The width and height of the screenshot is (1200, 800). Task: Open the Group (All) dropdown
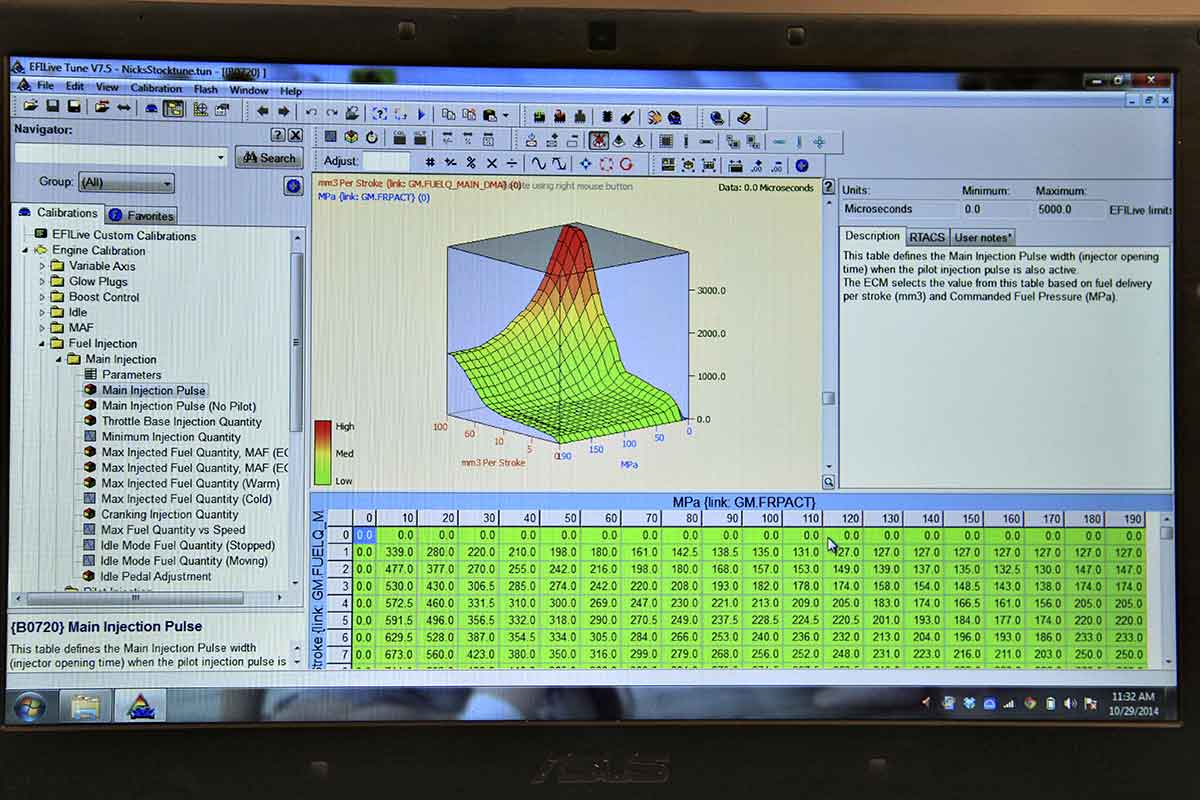pos(126,183)
